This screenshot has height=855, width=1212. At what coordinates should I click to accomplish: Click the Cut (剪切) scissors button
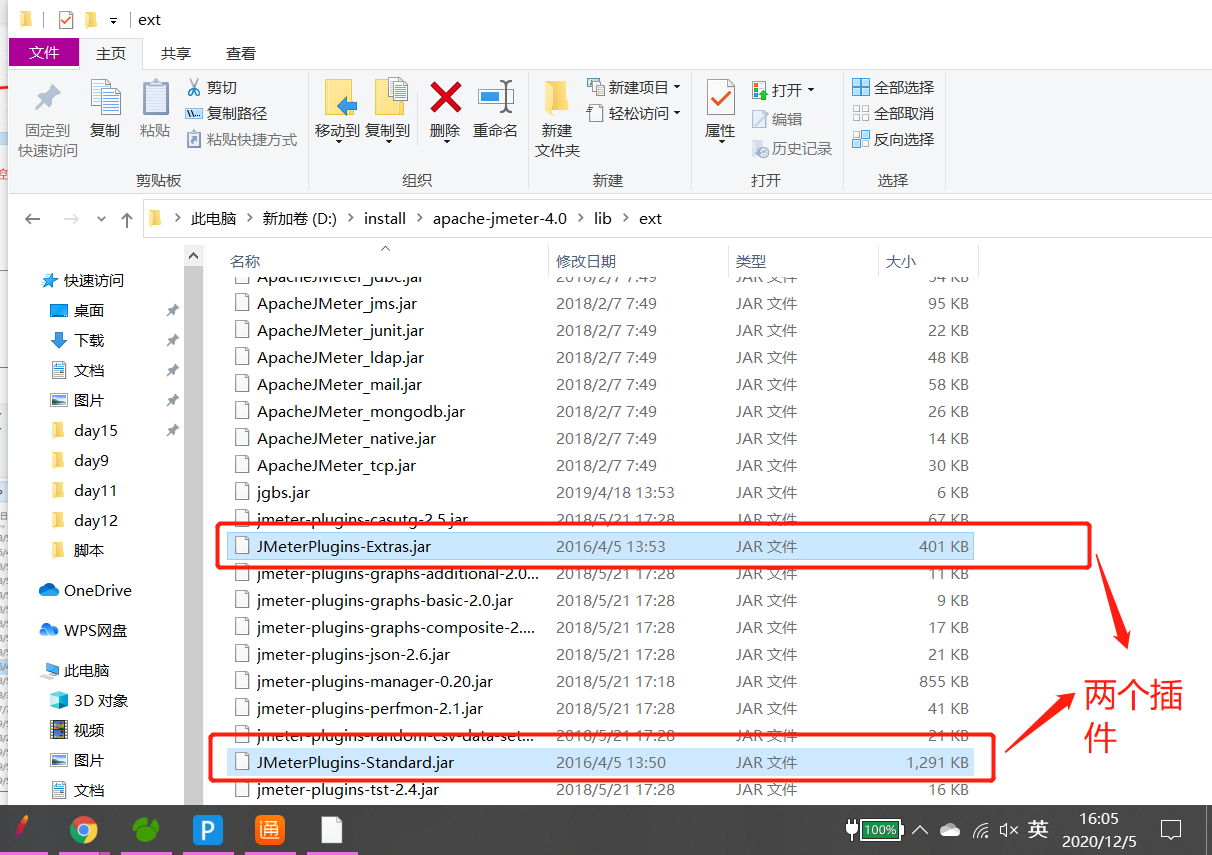(x=212, y=88)
